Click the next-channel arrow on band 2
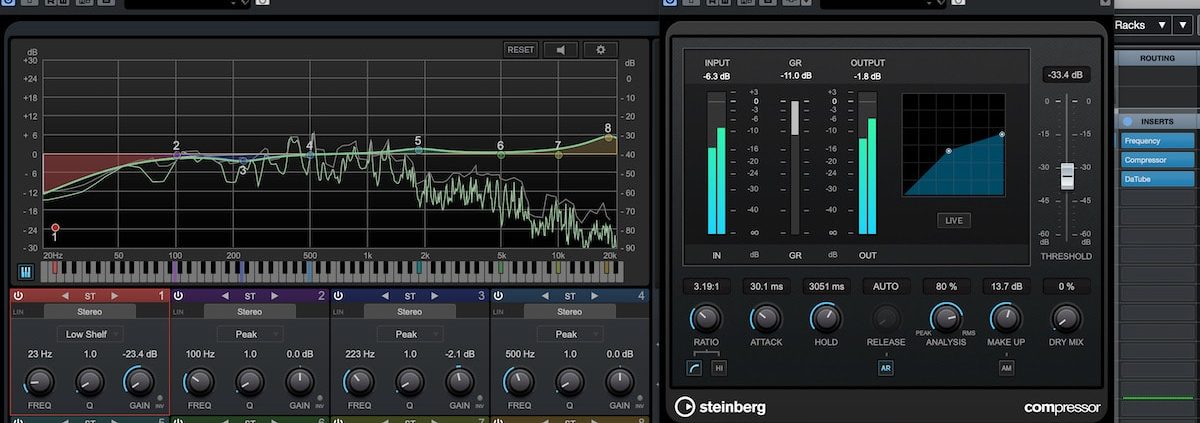 [x=274, y=296]
